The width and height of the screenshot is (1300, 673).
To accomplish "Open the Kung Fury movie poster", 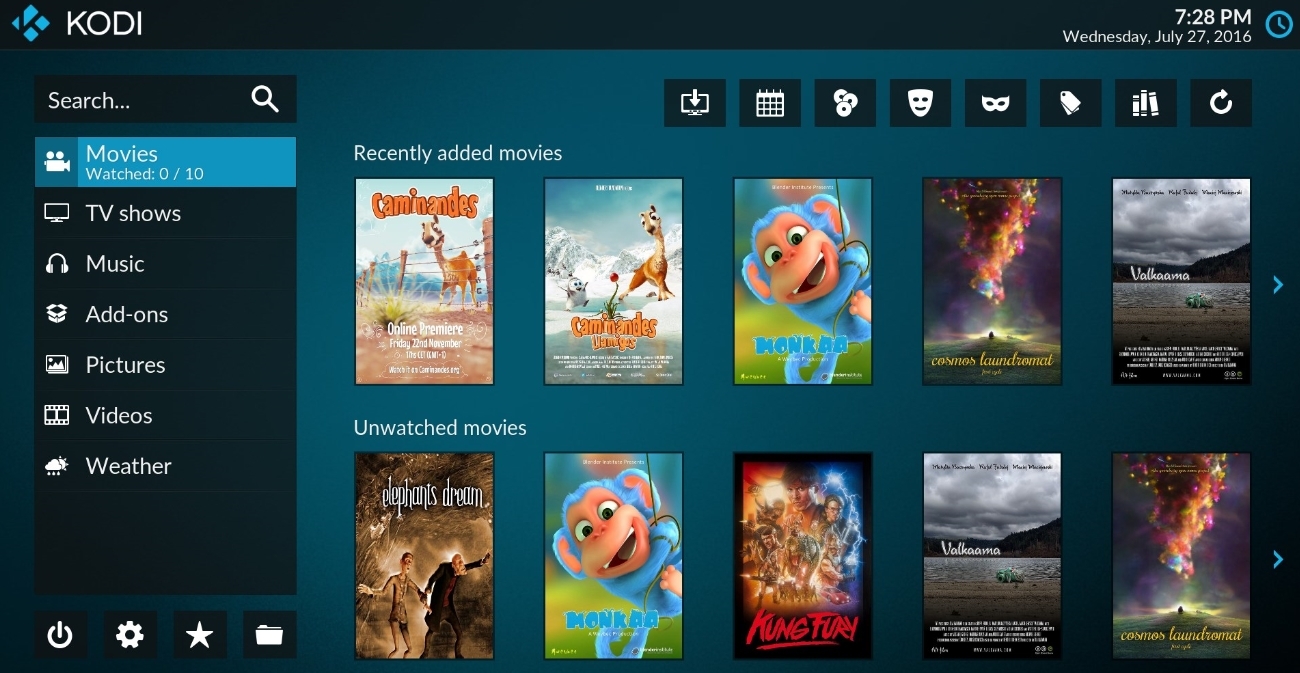I will click(x=802, y=556).
